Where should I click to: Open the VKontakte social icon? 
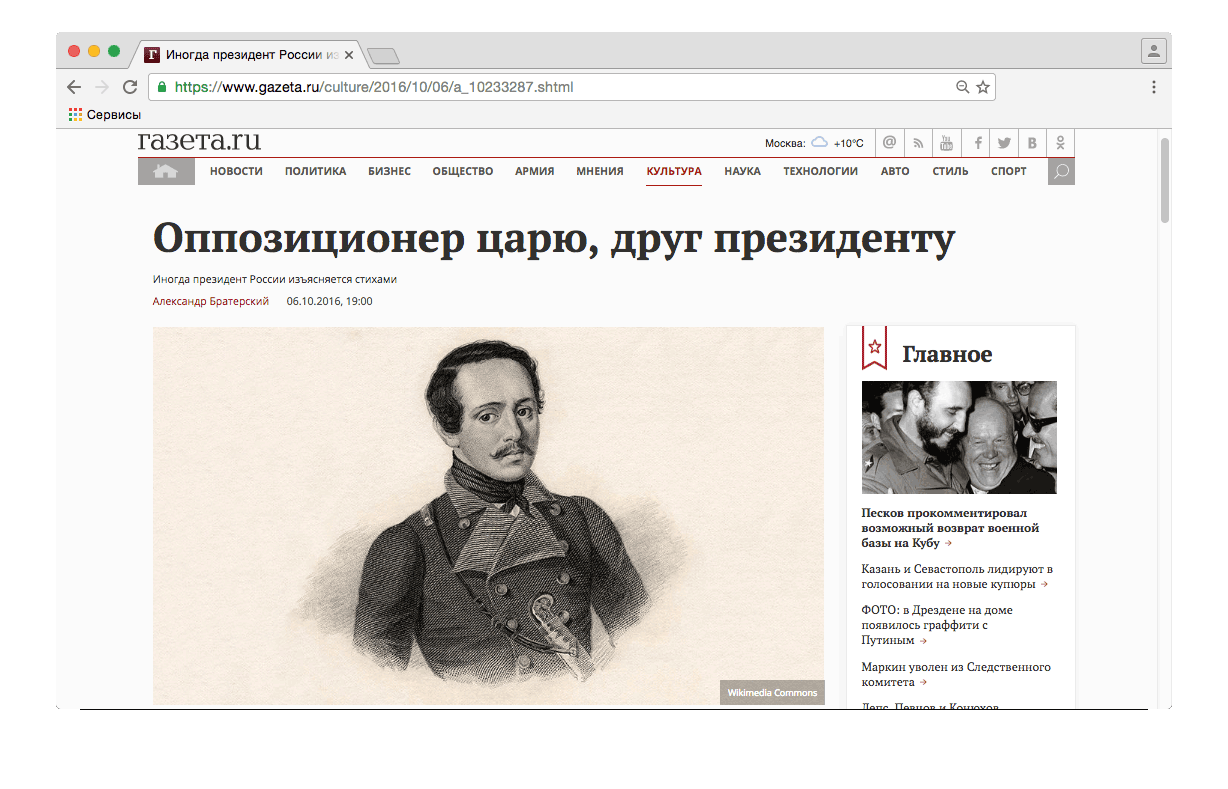[x=1032, y=143]
